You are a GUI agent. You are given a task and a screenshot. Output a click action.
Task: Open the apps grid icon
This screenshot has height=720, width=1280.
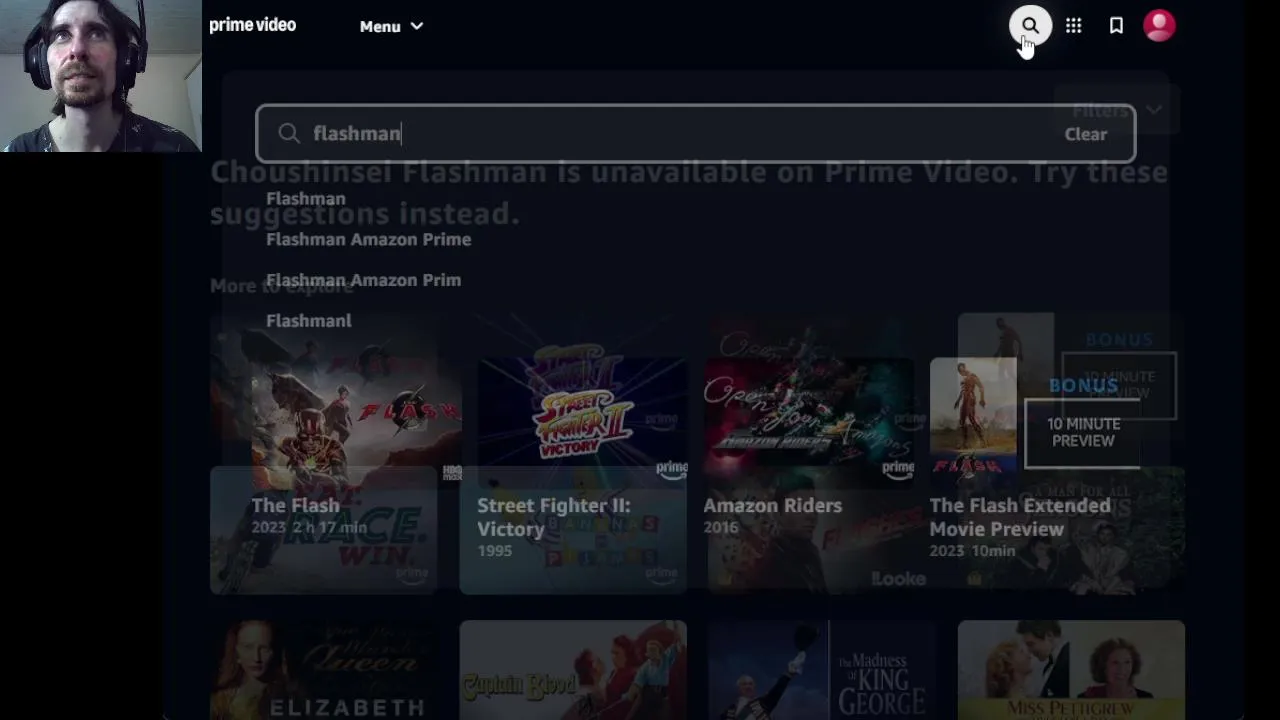1073,26
